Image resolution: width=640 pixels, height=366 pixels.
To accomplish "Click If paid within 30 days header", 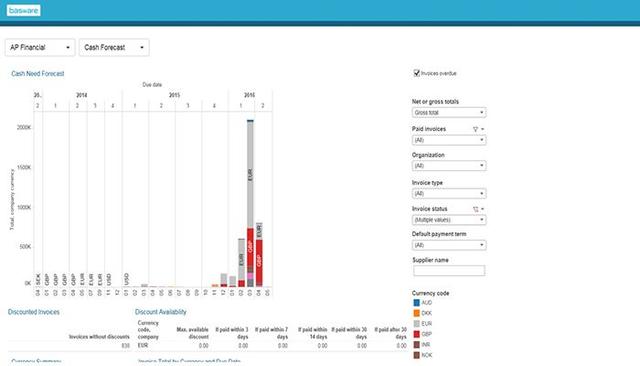I will pos(349,333).
